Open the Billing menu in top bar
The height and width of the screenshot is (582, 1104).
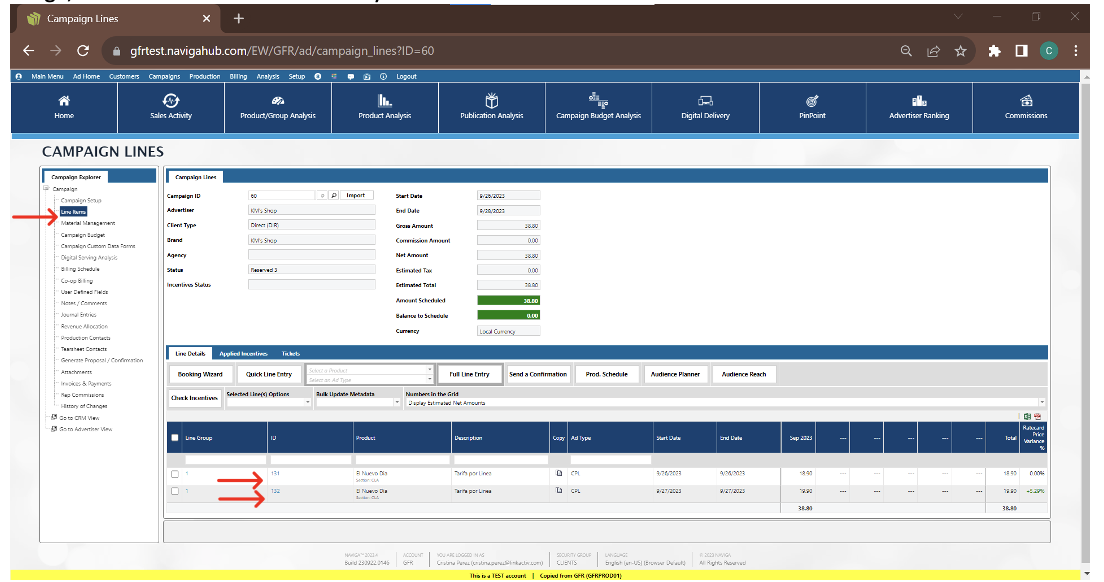[238, 76]
